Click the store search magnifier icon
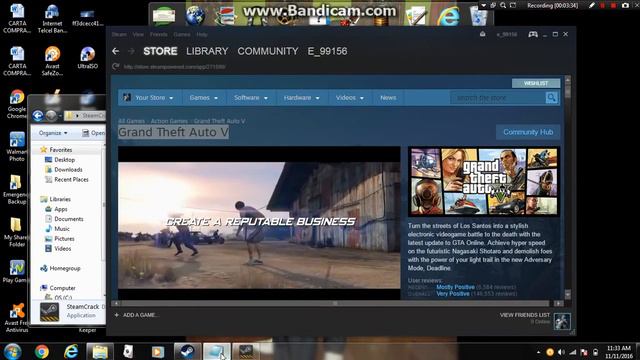The height and width of the screenshot is (360, 640). pyautogui.click(x=551, y=98)
